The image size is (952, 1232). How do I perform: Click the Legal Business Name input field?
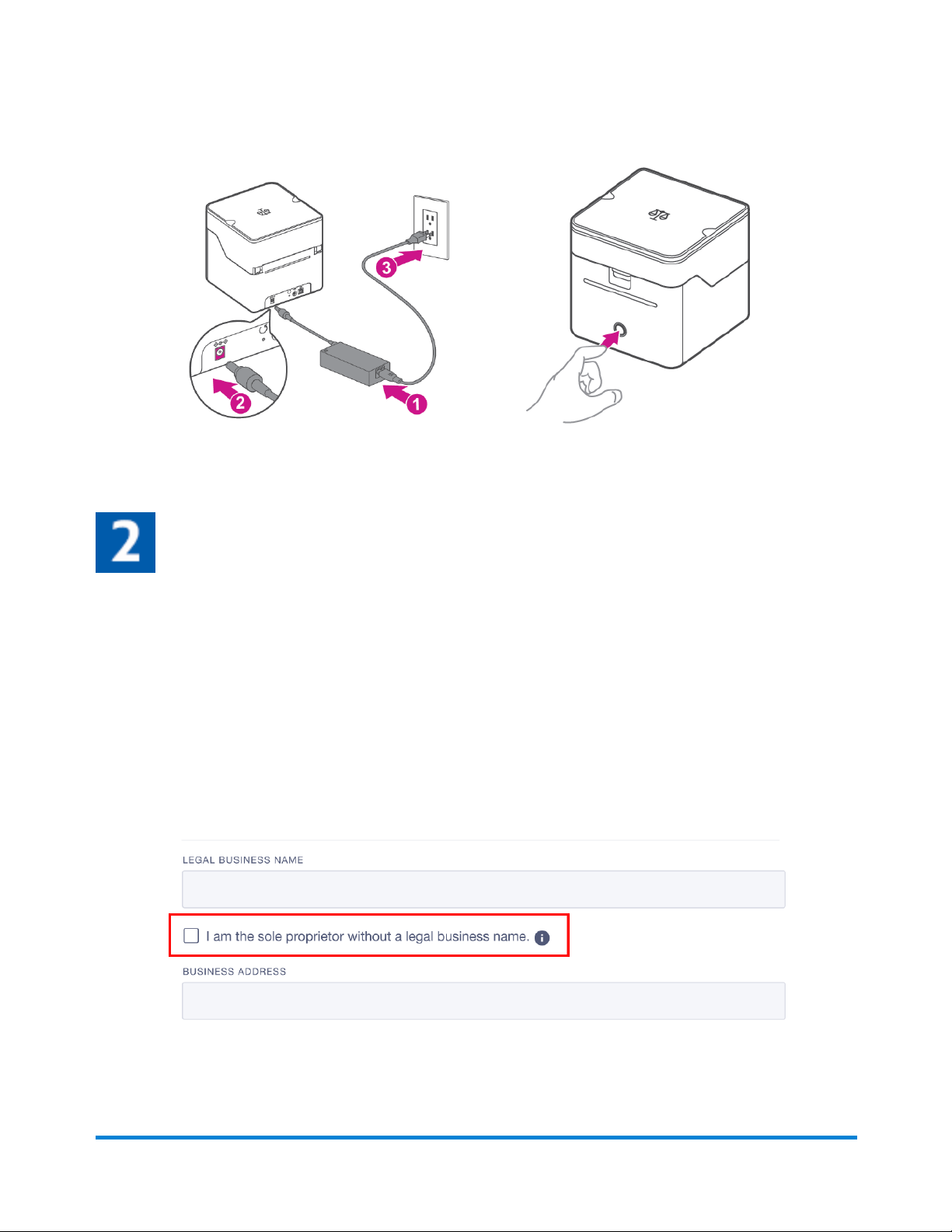[x=483, y=889]
